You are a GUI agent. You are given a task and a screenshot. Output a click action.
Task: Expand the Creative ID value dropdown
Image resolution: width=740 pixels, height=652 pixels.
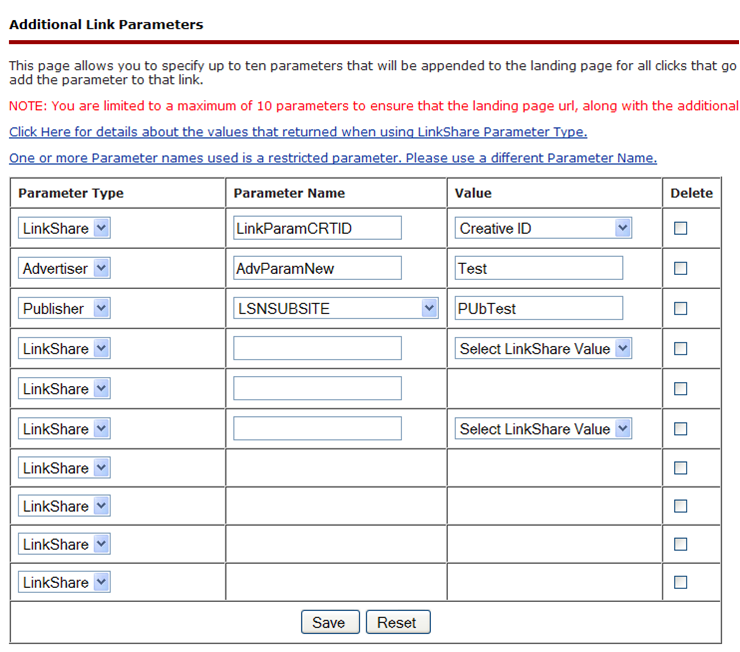543,228
